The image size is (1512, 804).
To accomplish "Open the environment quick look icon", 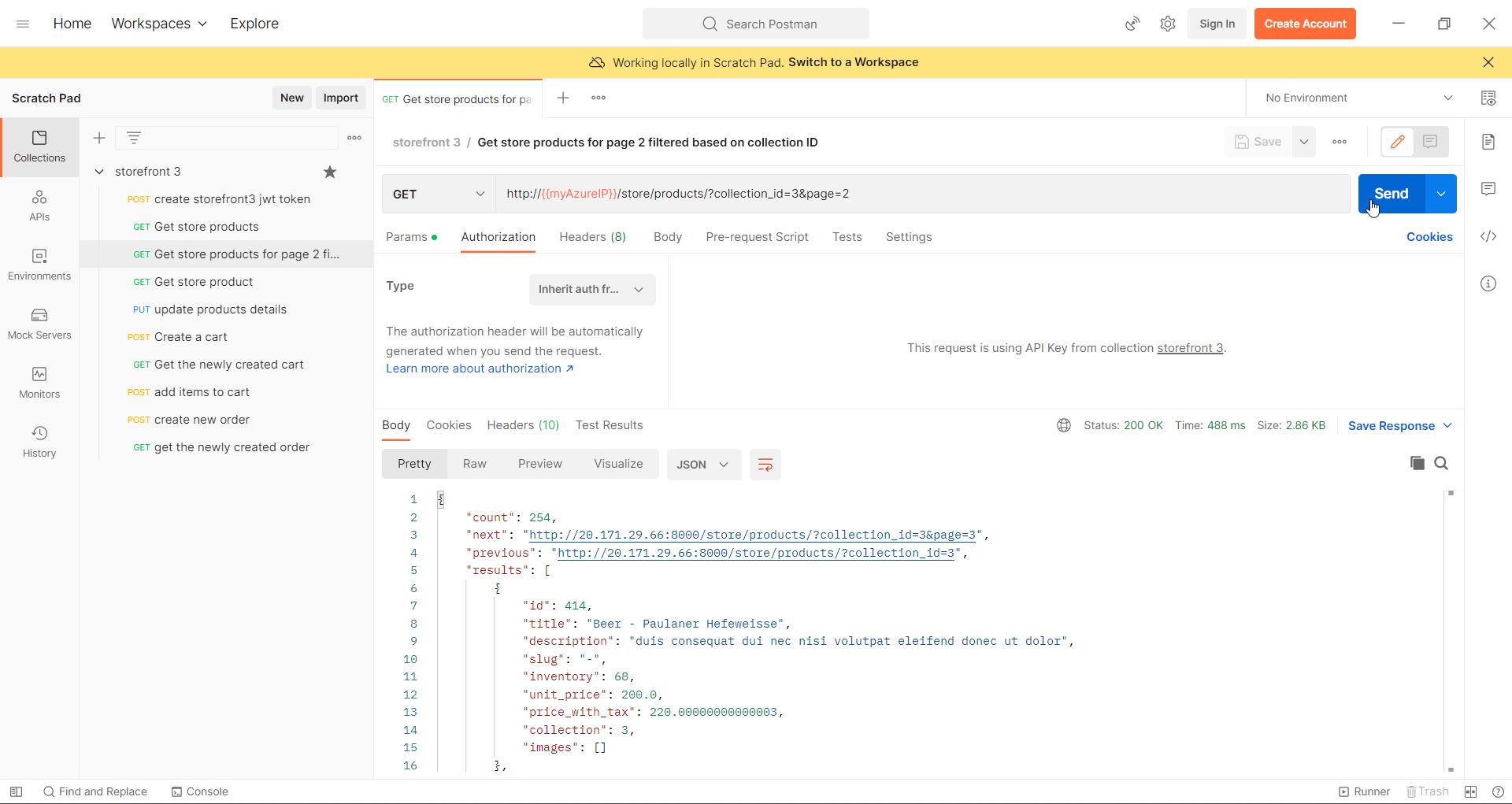I will click(1488, 98).
